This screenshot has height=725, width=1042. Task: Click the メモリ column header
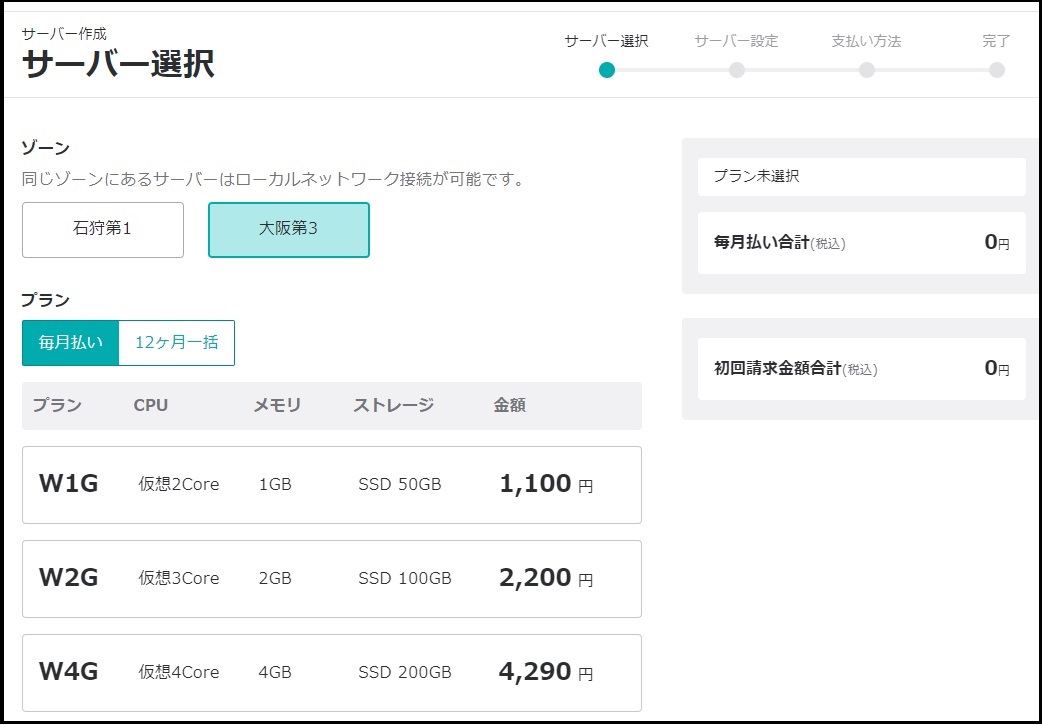(277, 405)
